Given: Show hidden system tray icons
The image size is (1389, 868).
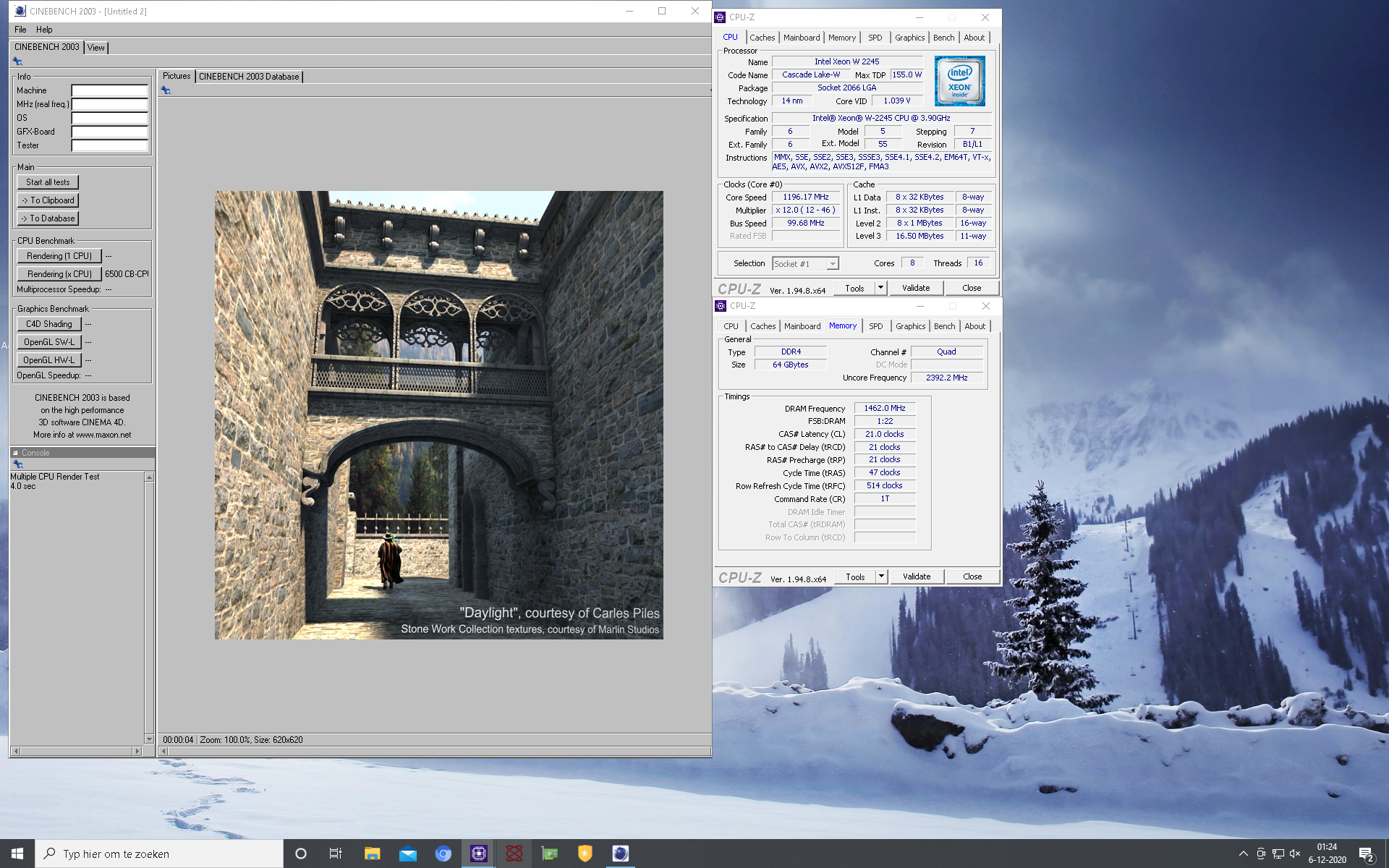Looking at the screenshot, I should (x=1243, y=854).
